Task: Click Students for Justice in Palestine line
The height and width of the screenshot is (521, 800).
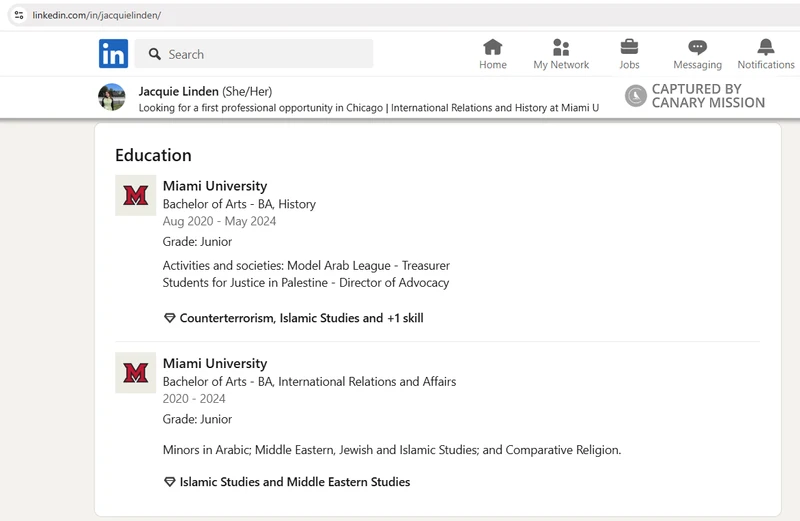Action: tap(306, 283)
